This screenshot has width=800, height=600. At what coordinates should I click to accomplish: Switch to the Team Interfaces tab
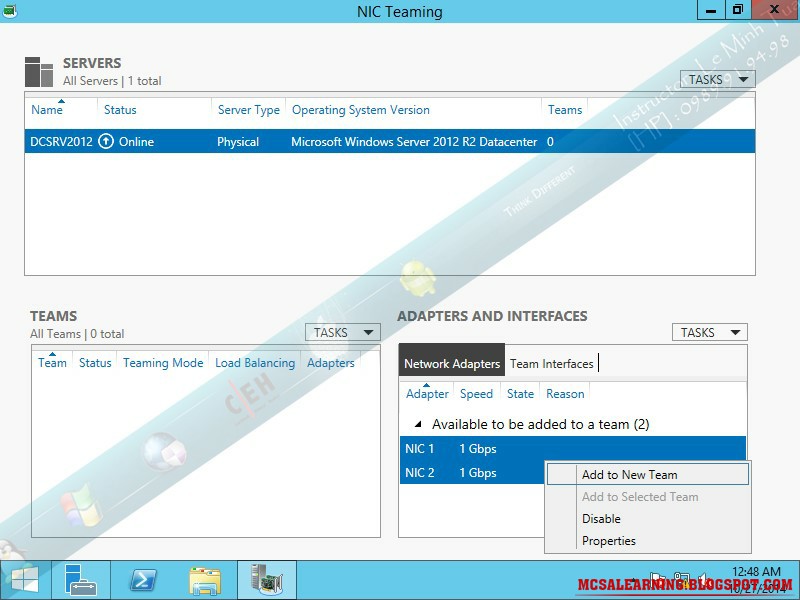tap(551, 363)
